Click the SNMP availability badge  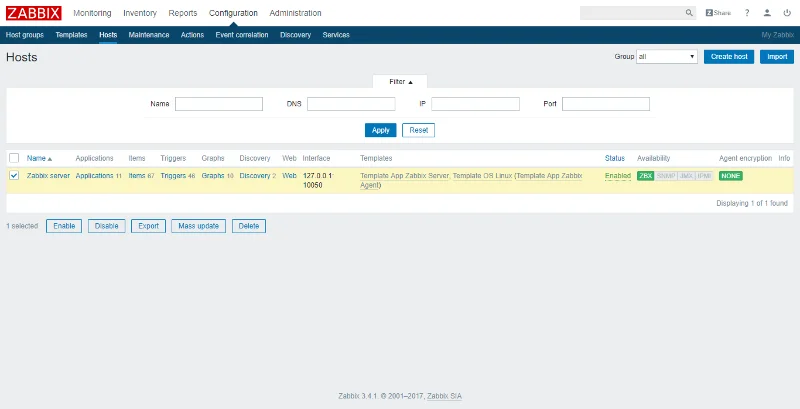point(666,176)
